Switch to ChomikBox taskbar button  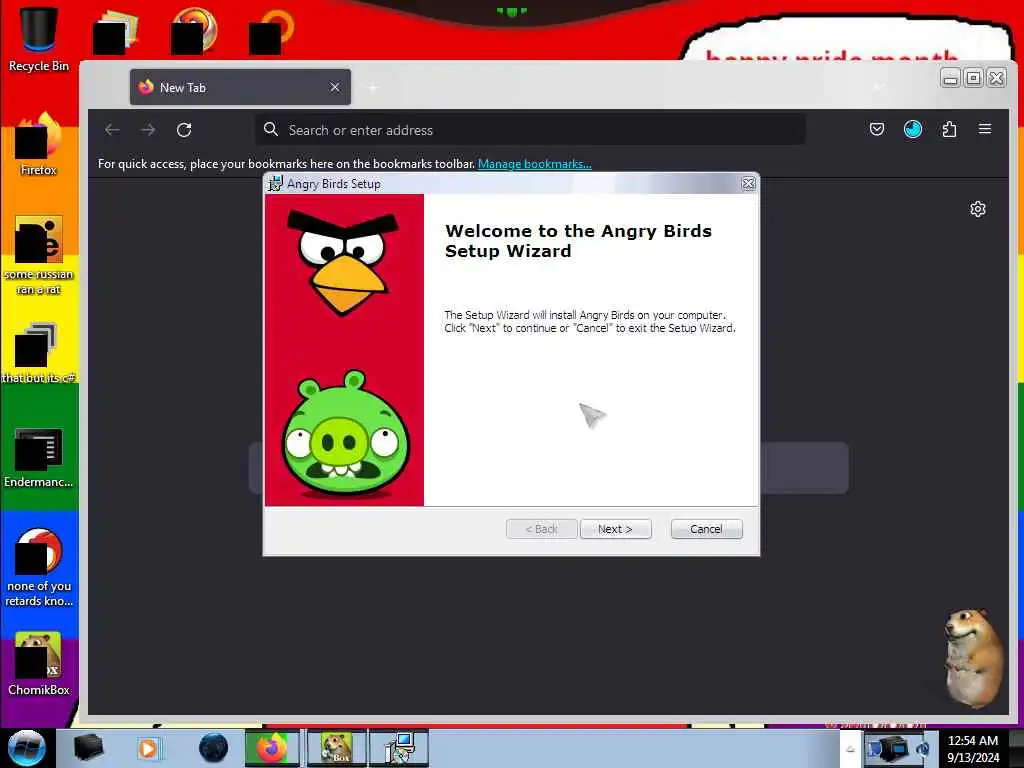pos(336,748)
